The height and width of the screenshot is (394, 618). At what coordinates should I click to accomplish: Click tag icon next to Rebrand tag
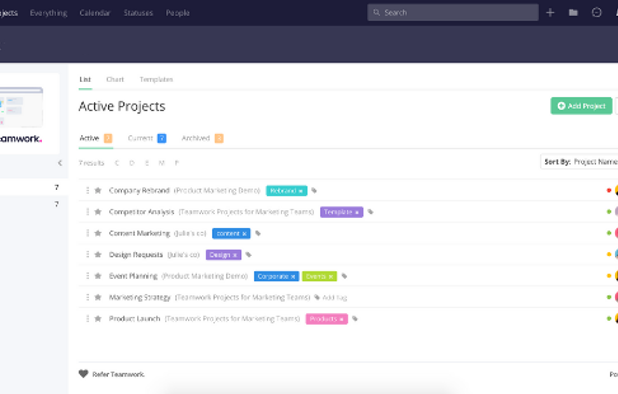314,191
